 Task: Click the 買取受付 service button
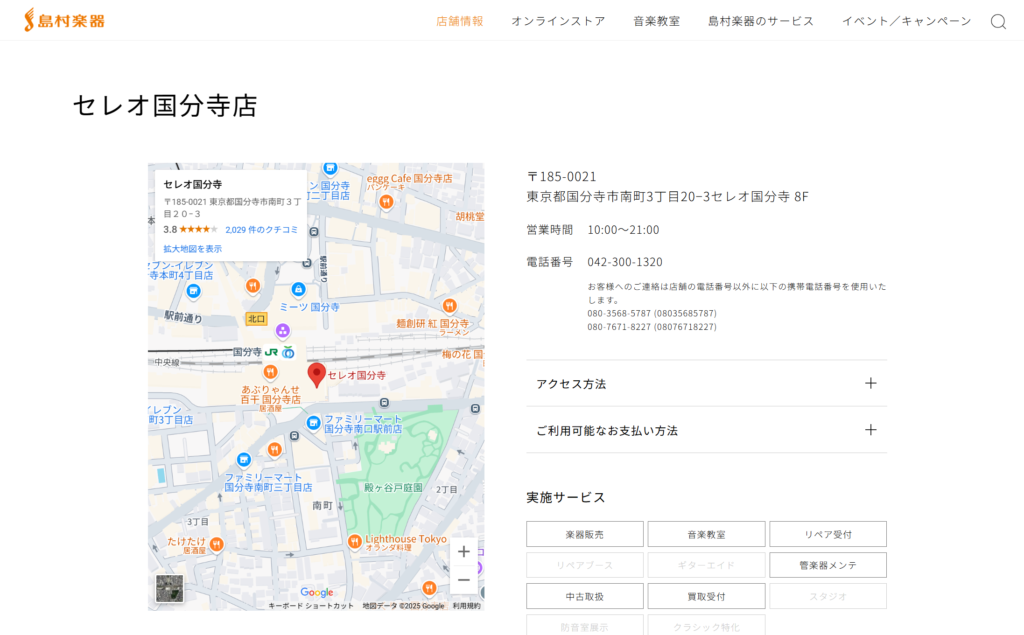(706, 596)
